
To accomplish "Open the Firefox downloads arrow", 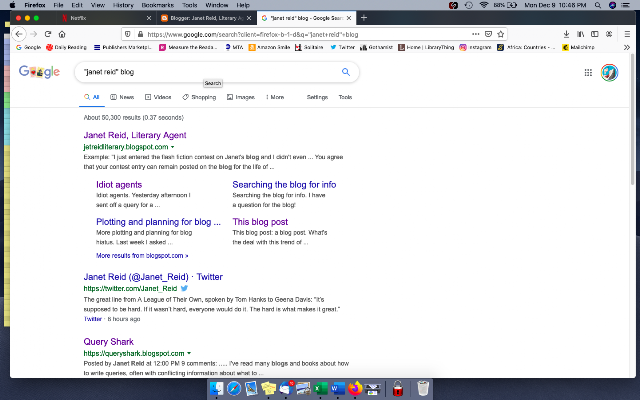I will pos(567,34).
